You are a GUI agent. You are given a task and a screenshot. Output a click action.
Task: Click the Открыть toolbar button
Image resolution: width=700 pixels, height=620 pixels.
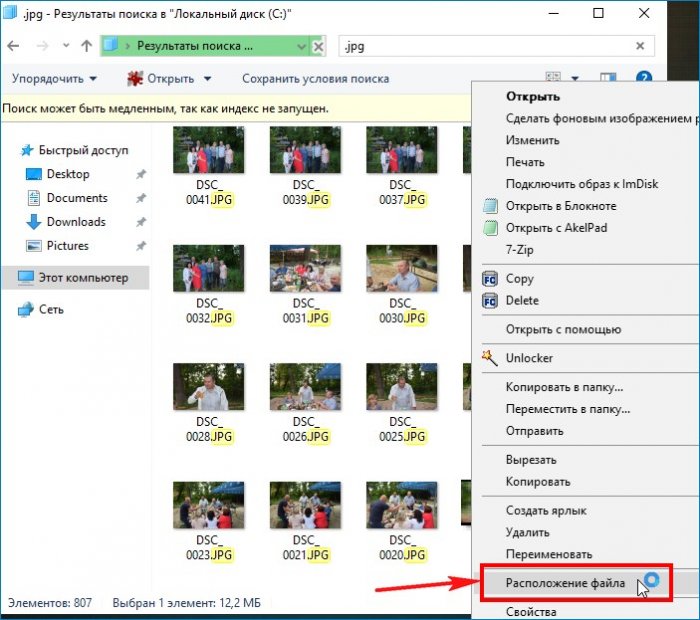[161, 79]
